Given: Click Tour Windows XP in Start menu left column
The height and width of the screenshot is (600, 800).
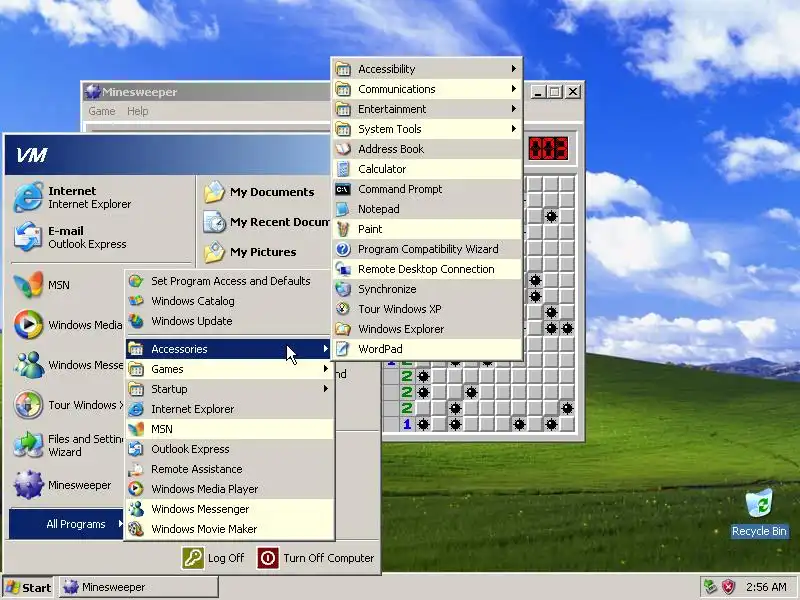Looking at the screenshot, I should click(x=68, y=405).
